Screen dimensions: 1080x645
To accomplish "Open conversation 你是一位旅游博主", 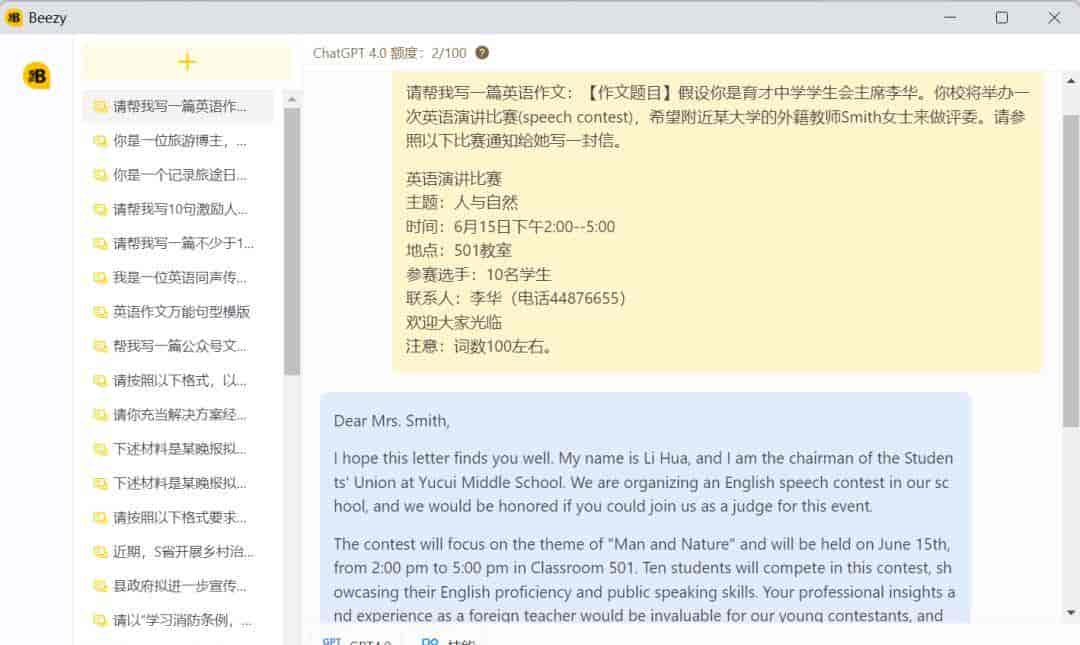I will pyautogui.click(x=180, y=140).
